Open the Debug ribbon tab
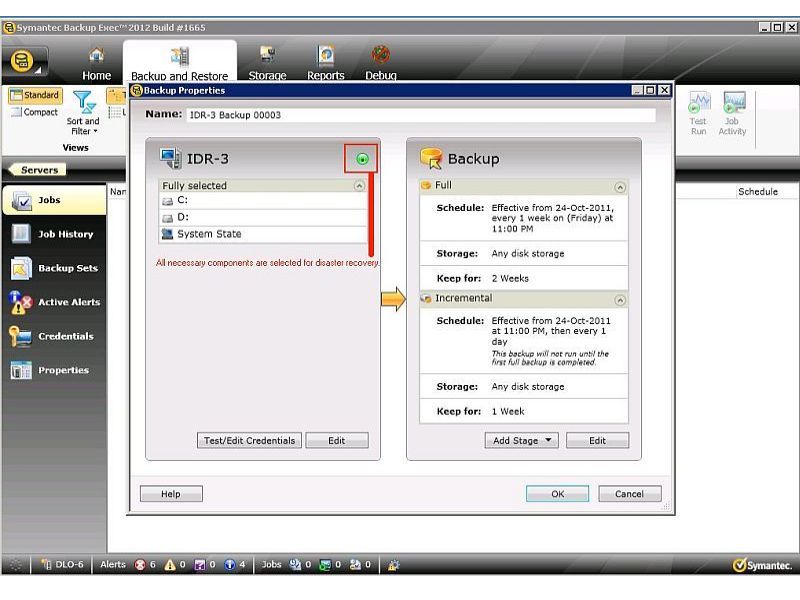The width and height of the screenshot is (800, 600). 381,64
